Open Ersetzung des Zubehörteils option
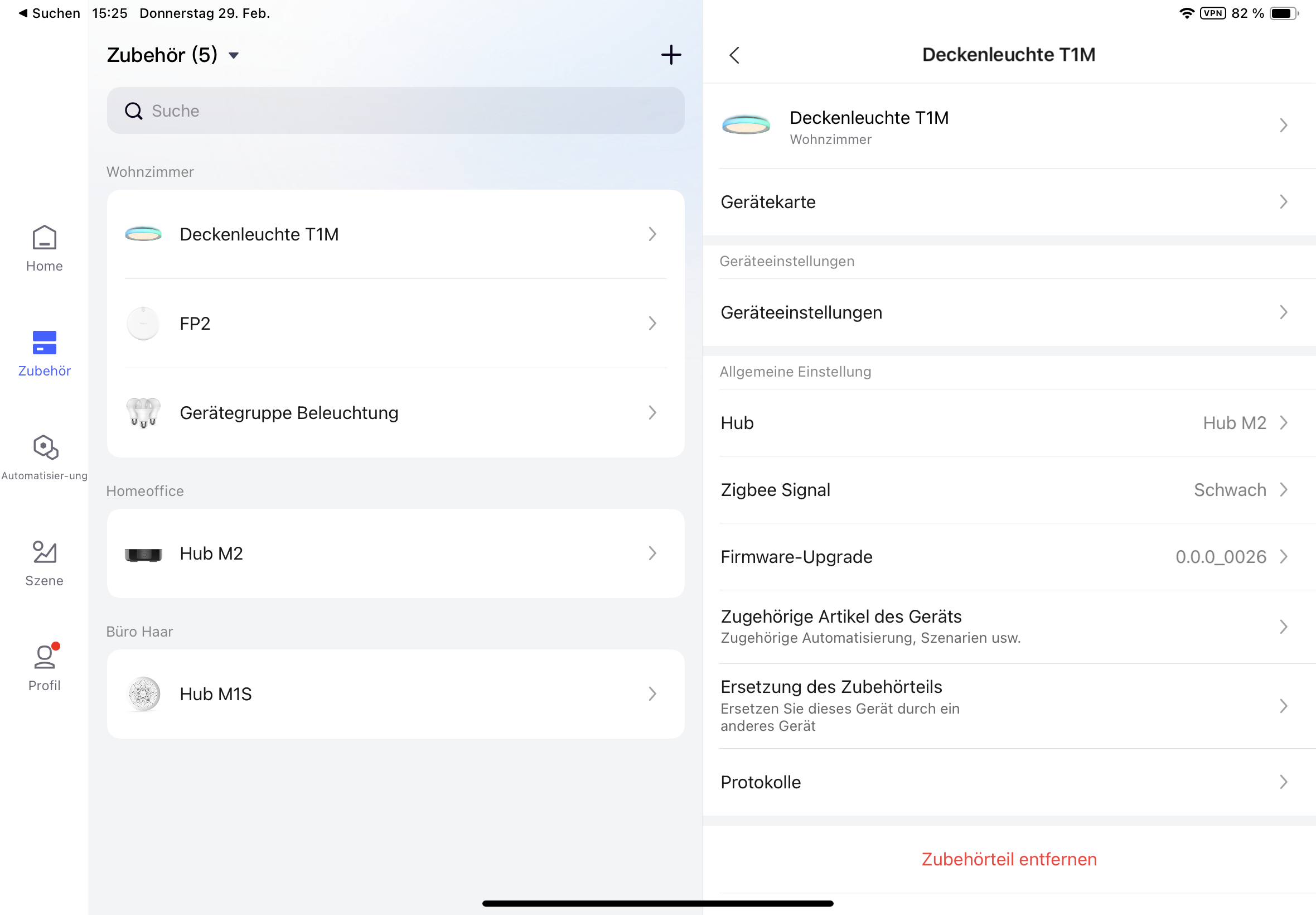This screenshot has width=1316, height=915. tap(1008, 706)
